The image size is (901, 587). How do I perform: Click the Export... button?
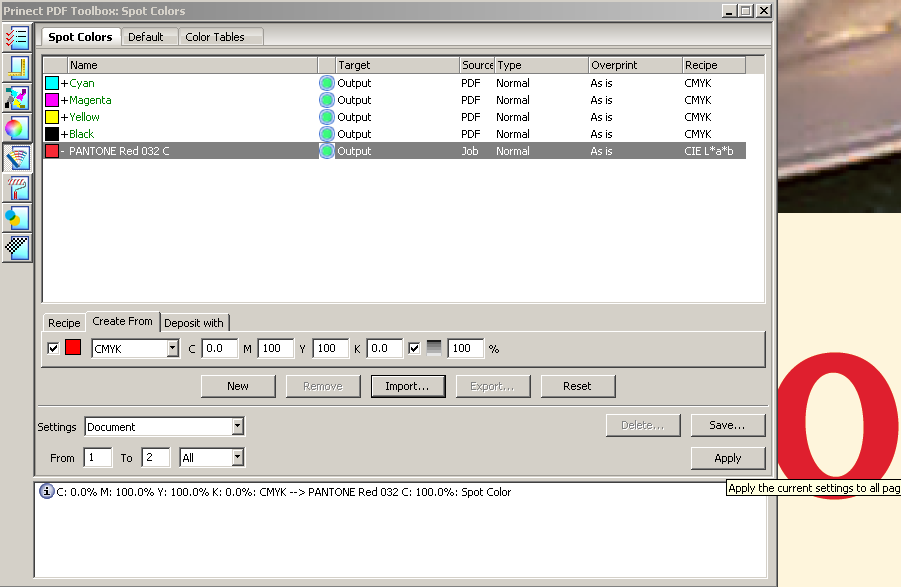pyautogui.click(x=492, y=387)
